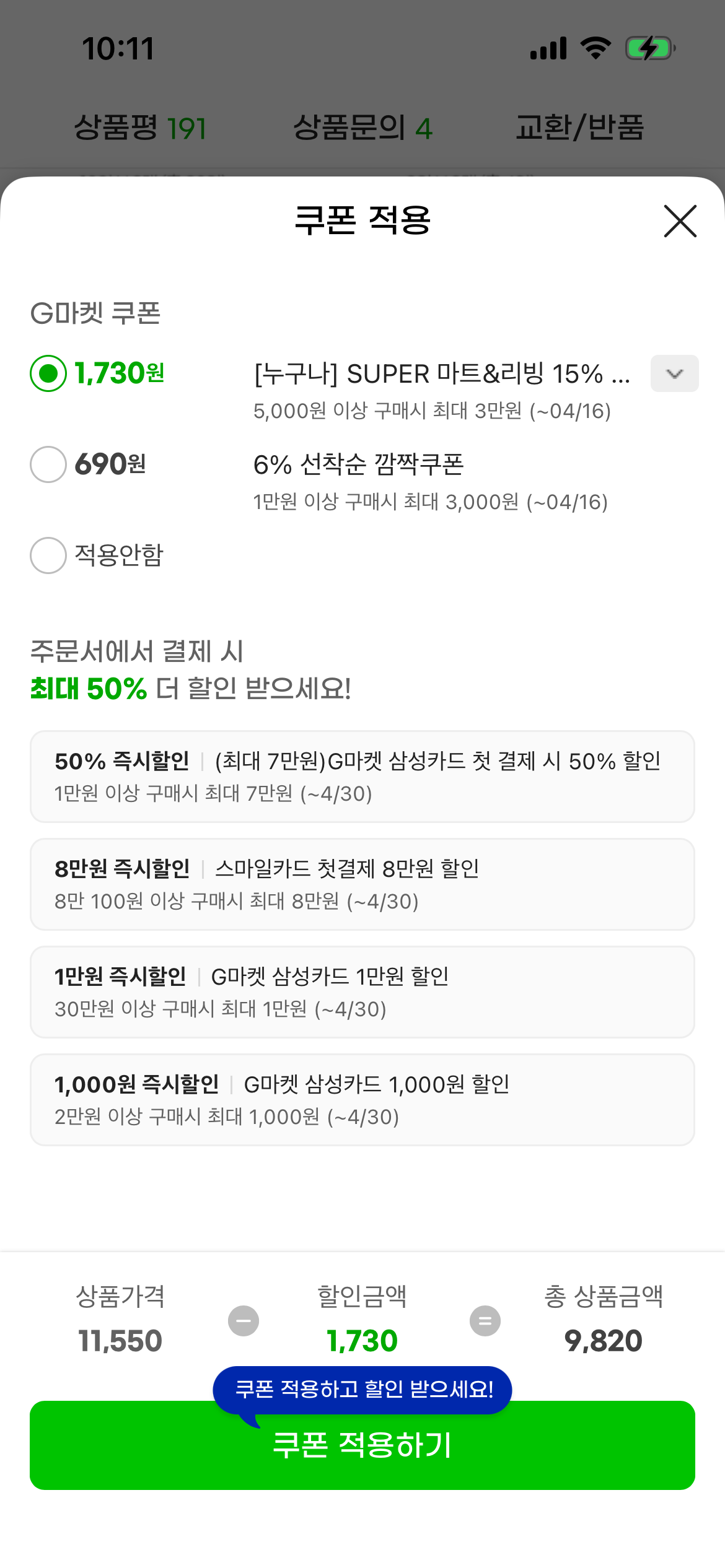Tap the cellular signal bars icon
Screen dimensions: 725x1568
coord(548,48)
